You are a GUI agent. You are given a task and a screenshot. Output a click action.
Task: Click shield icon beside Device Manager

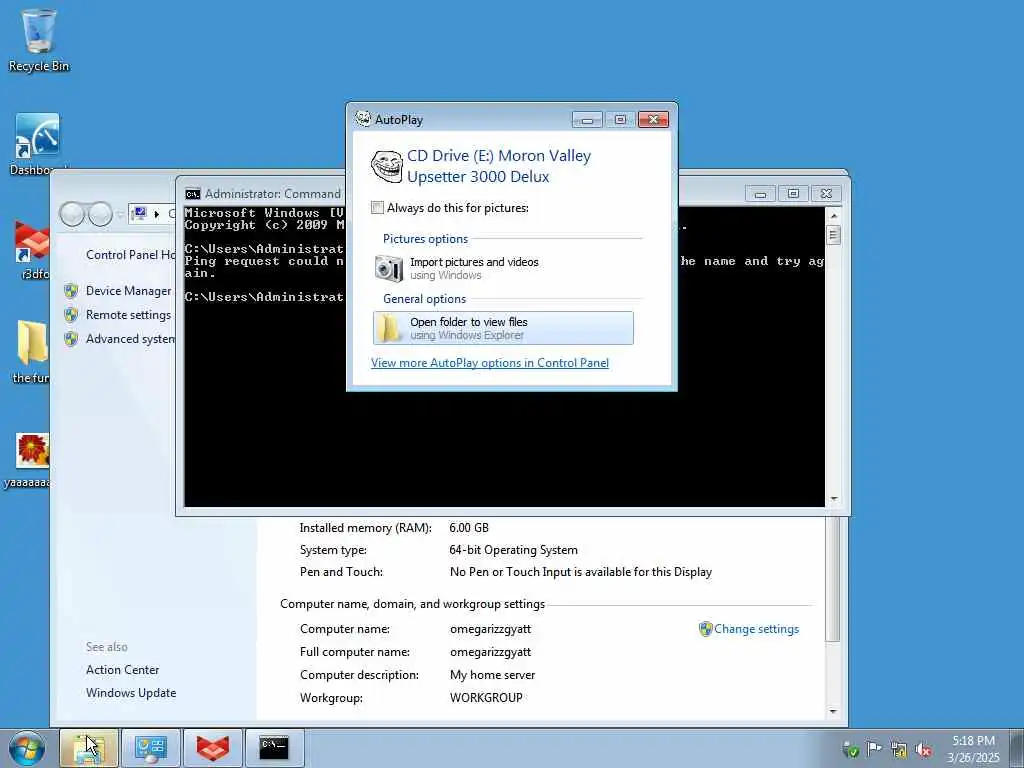tap(71, 291)
